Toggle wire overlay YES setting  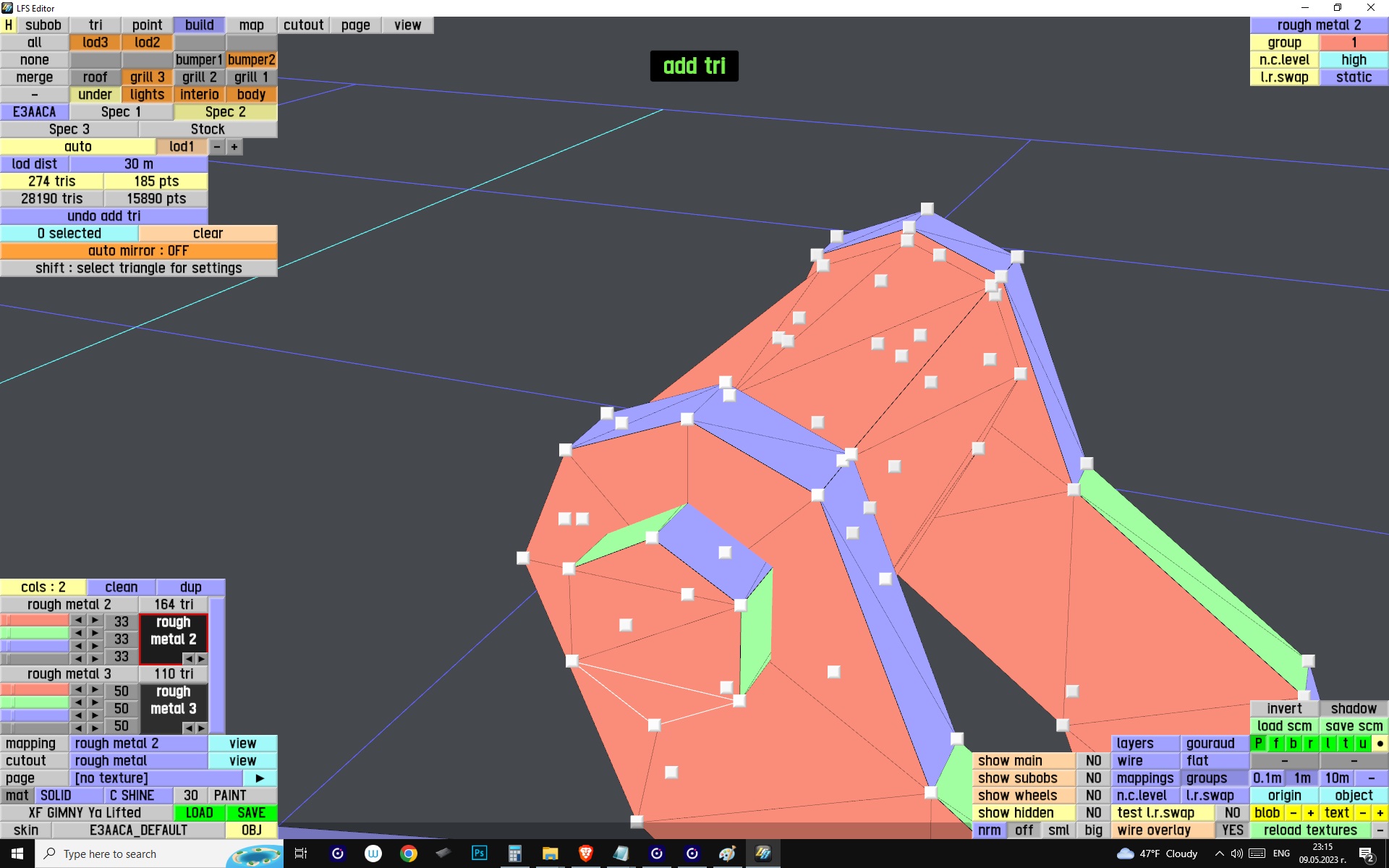(x=1232, y=830)
